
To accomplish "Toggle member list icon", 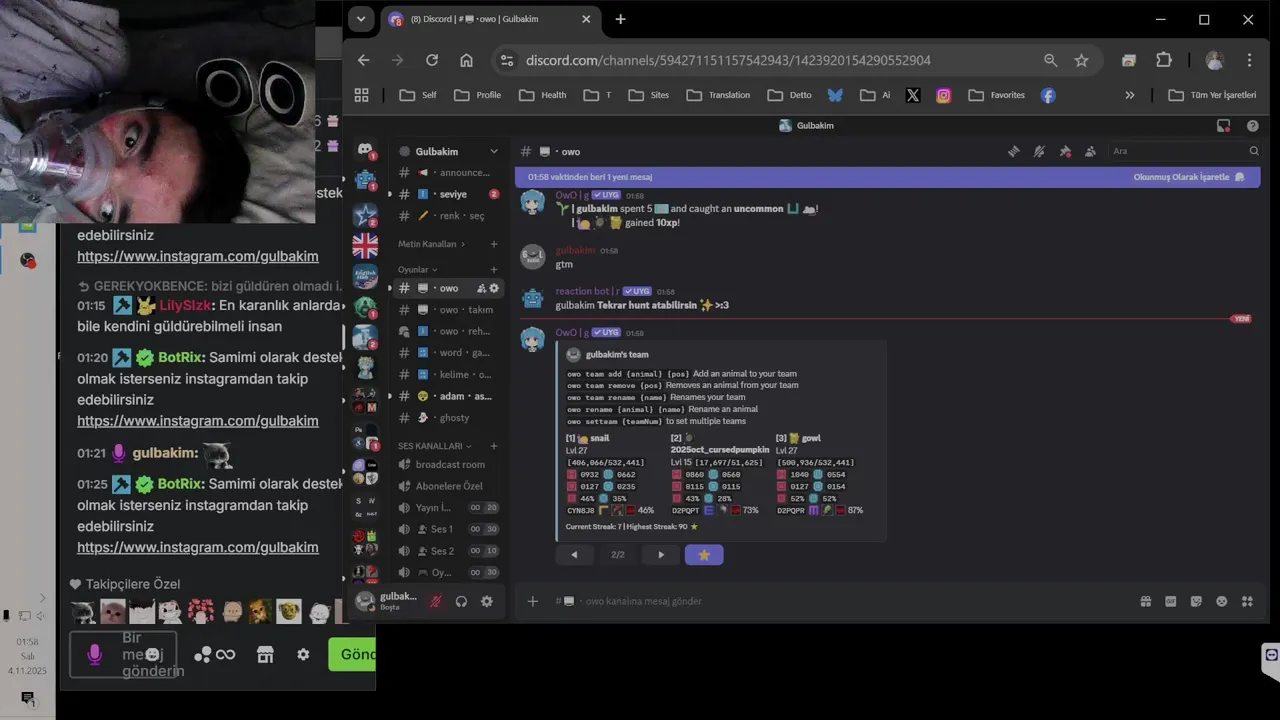I will pyautogui.click(x=1090, y=151).
